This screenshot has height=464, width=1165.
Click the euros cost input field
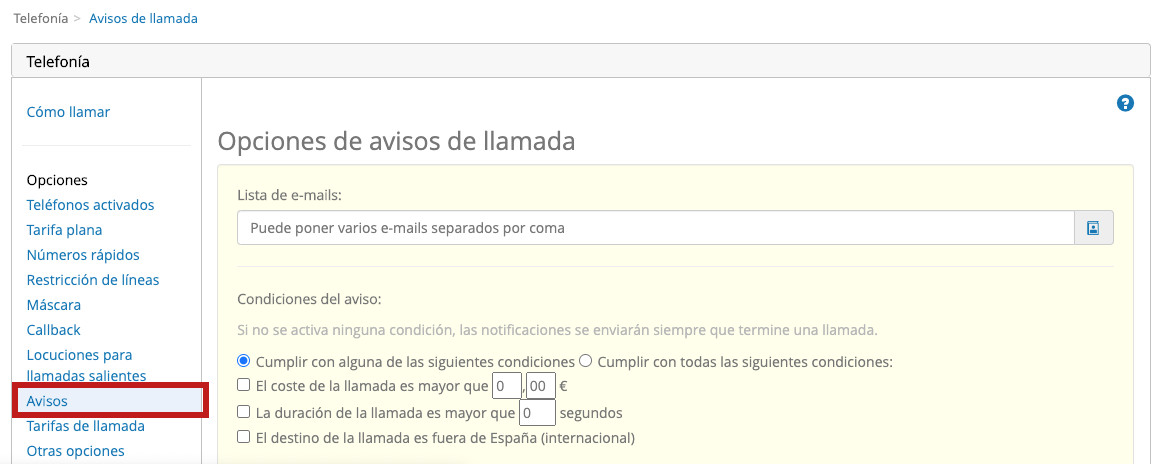coord(506,386)
